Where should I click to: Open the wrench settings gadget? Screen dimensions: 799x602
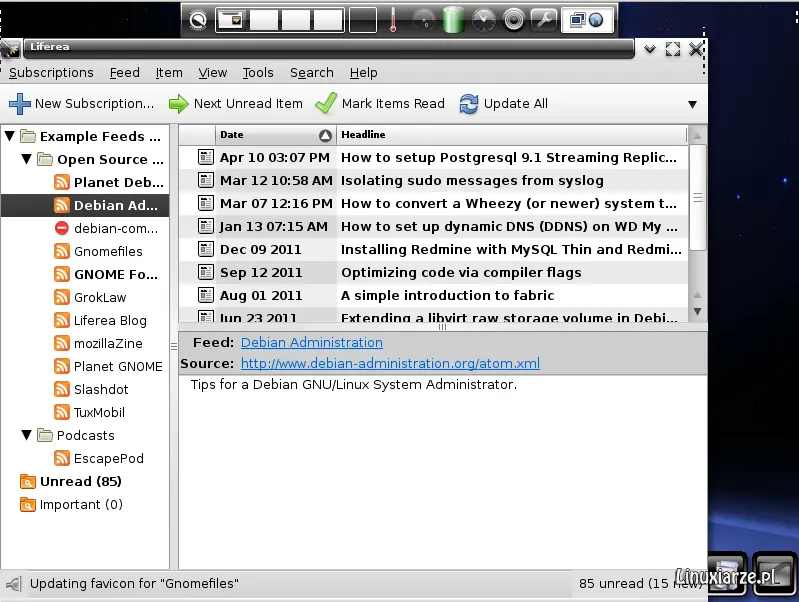(544, 20)
